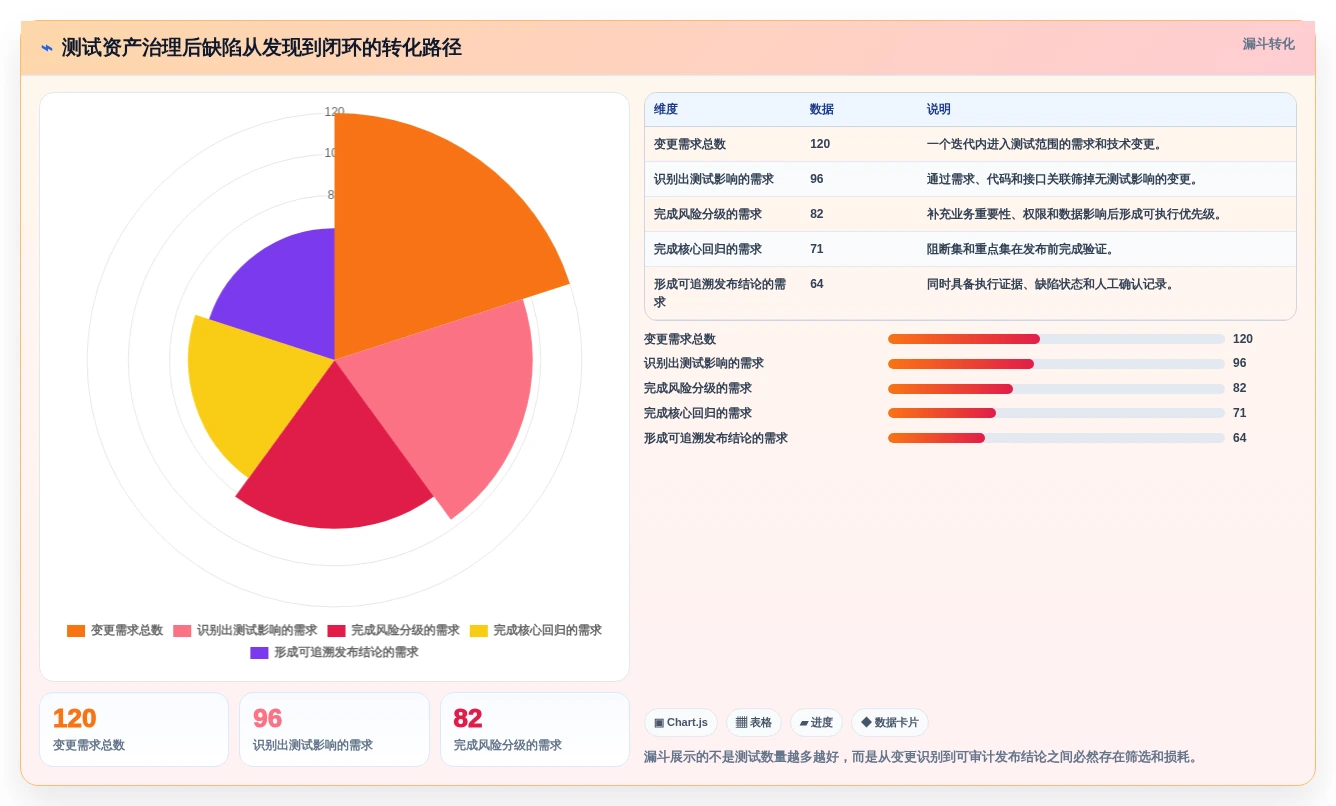Click the description starting with 通过需求、代码和接口关联
The width and height of the screenshot is (1336, 806).
tap(1062, 180)
